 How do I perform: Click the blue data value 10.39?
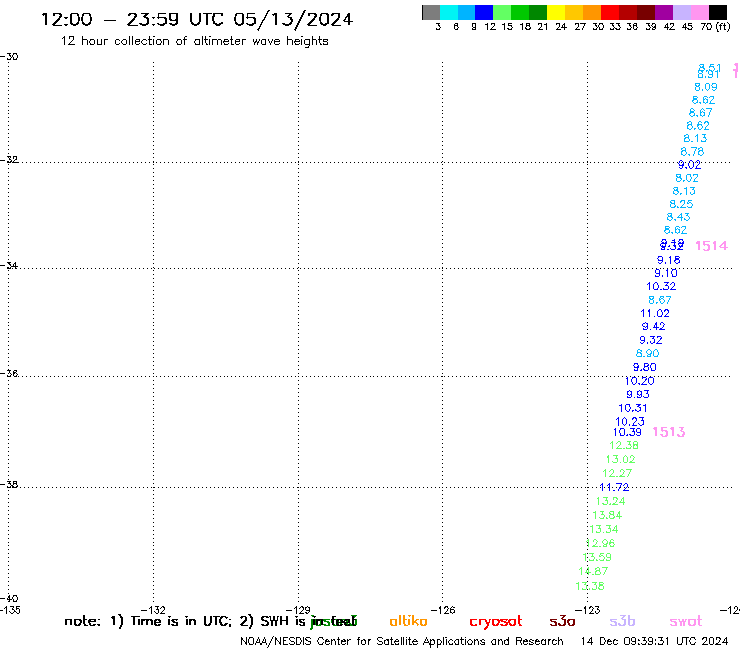point(627,432)
